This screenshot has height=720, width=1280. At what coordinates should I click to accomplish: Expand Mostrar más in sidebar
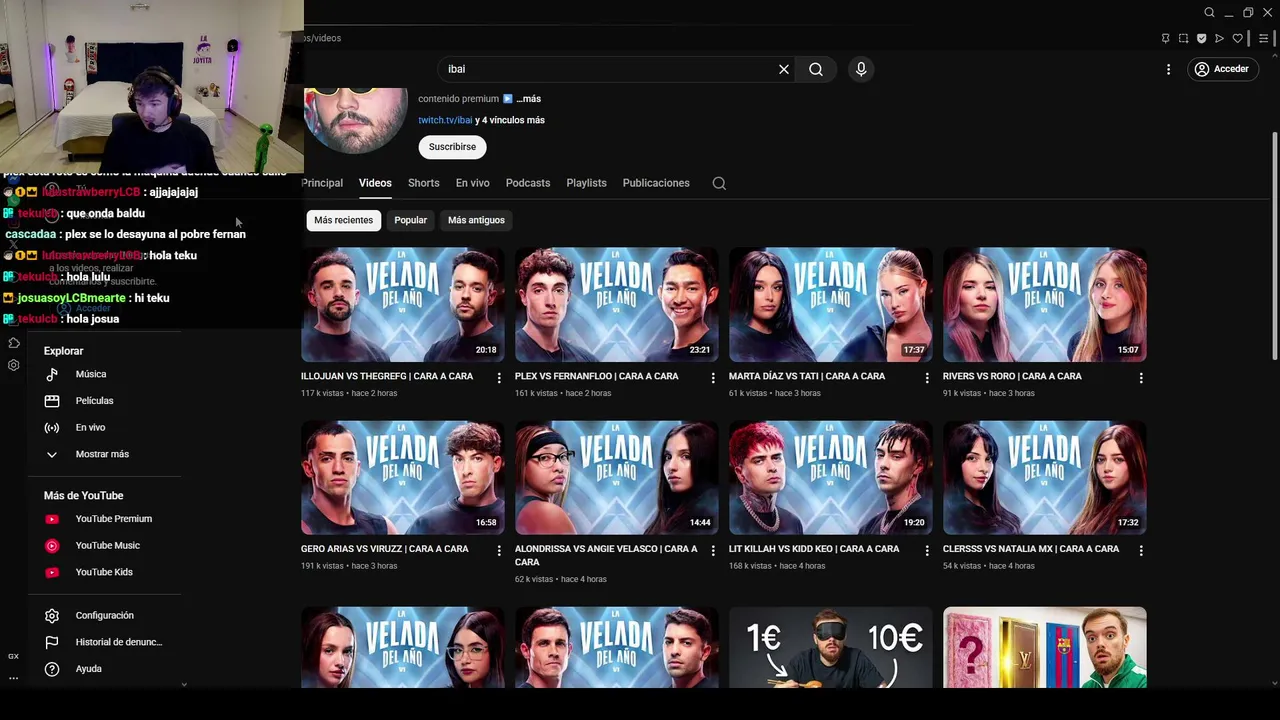point(102,454)
